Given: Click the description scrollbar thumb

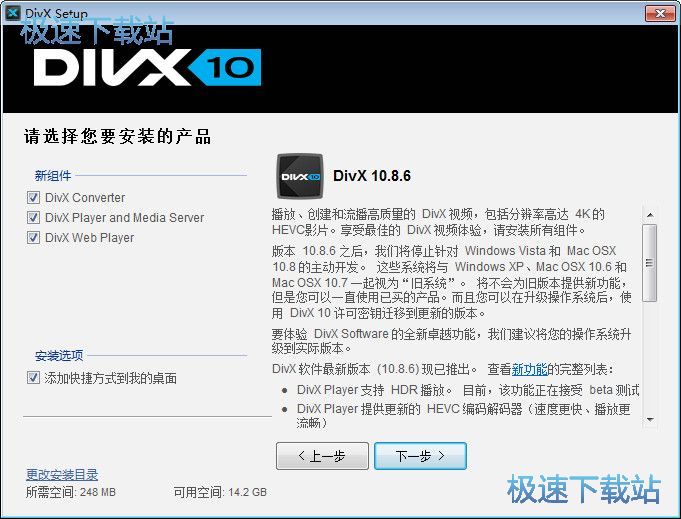Looking at the screenshot, I should pos(650,263).
